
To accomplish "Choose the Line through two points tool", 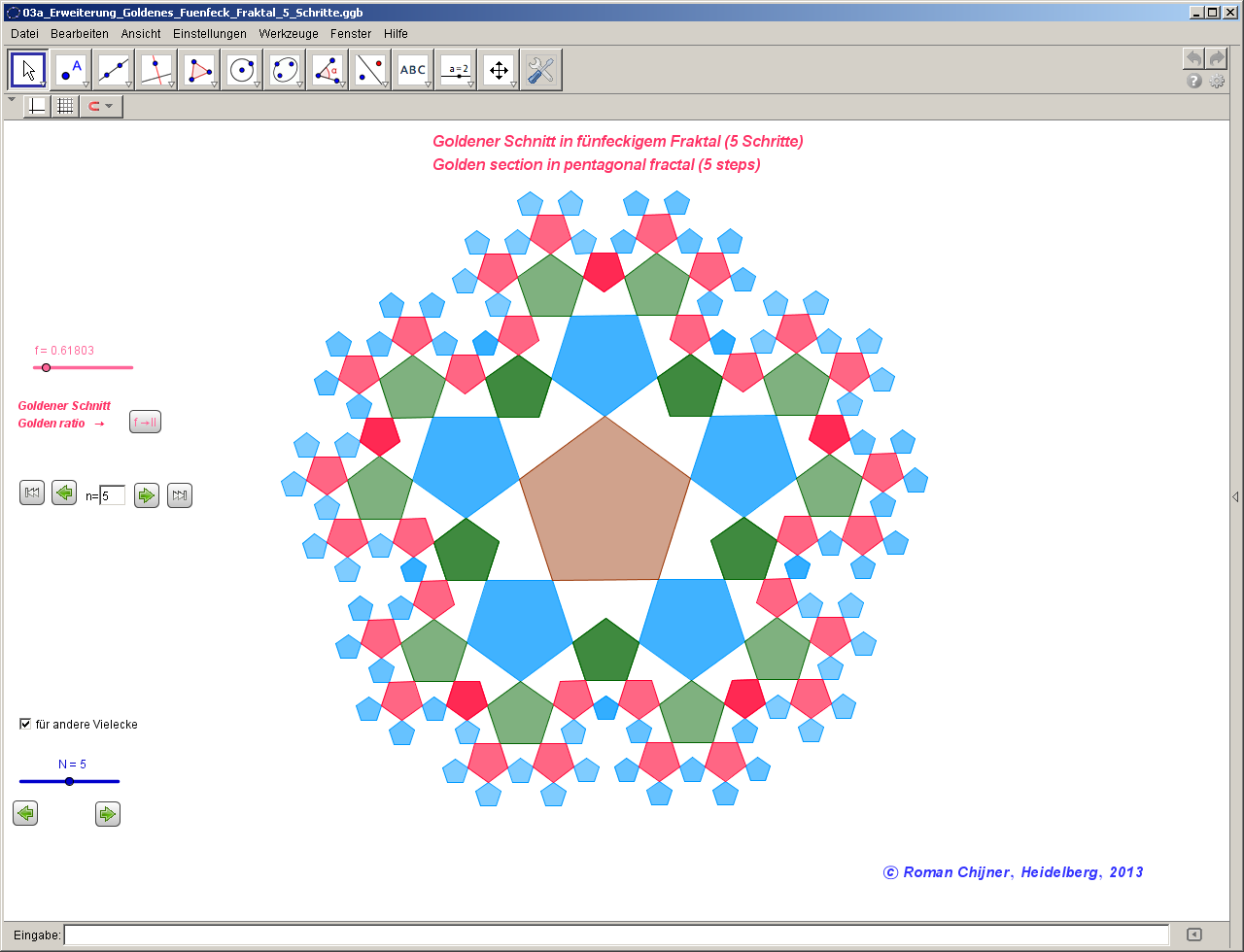I will coord(114,70).
